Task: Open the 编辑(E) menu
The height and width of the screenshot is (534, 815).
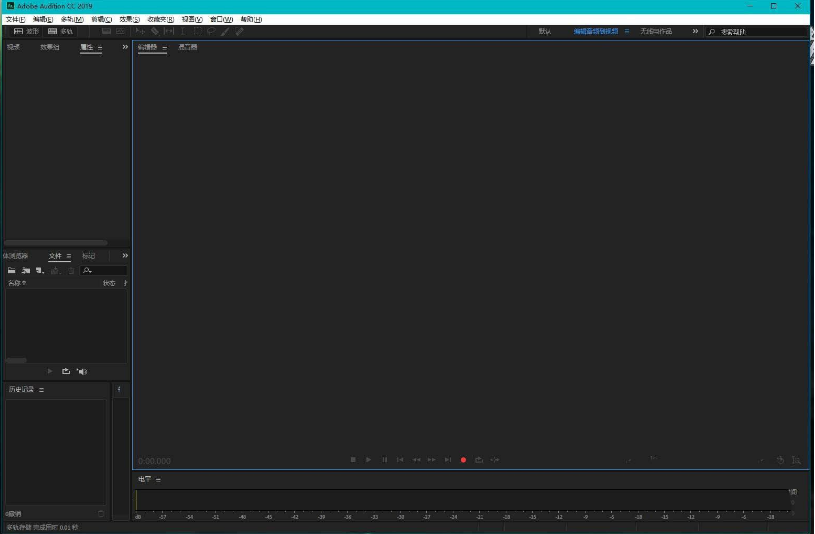Action: coord(43,19)
